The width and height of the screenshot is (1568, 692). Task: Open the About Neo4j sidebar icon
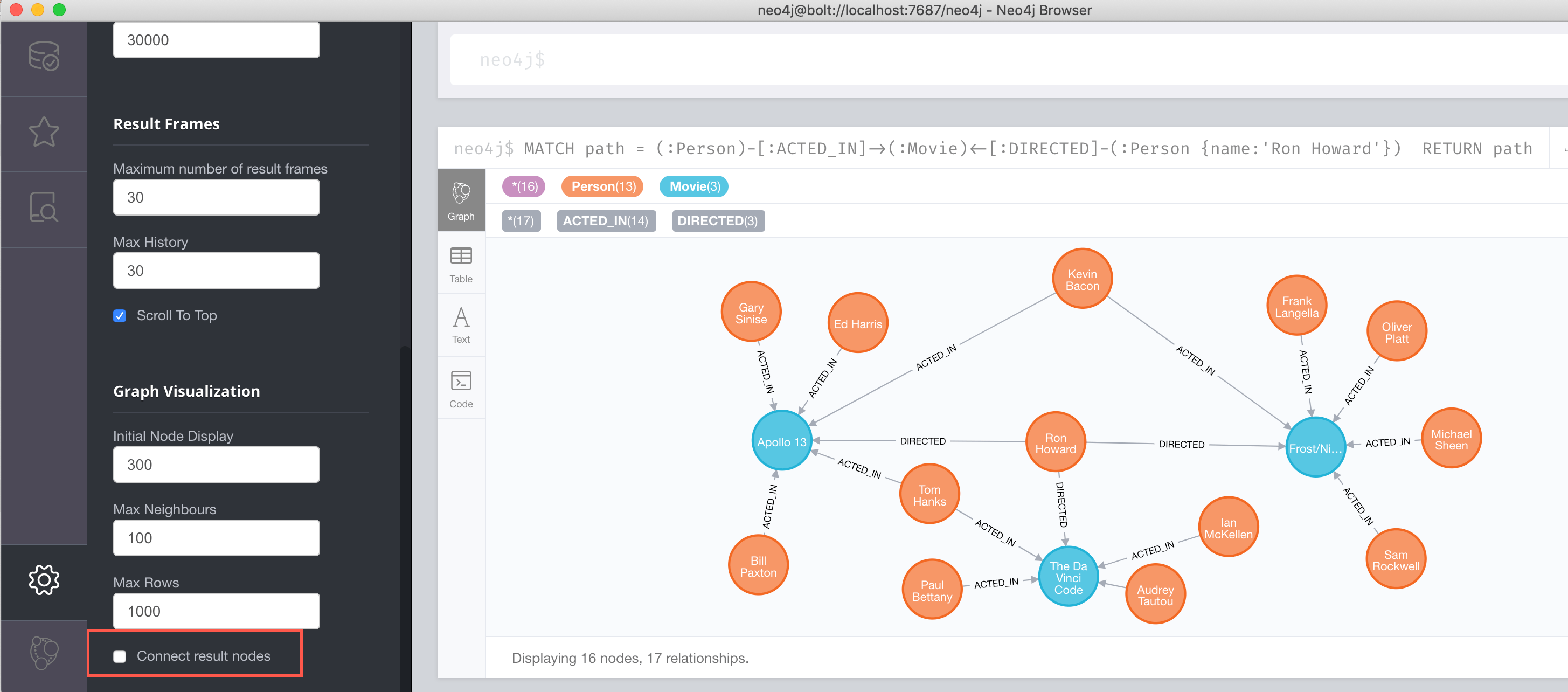coord(44,653)
